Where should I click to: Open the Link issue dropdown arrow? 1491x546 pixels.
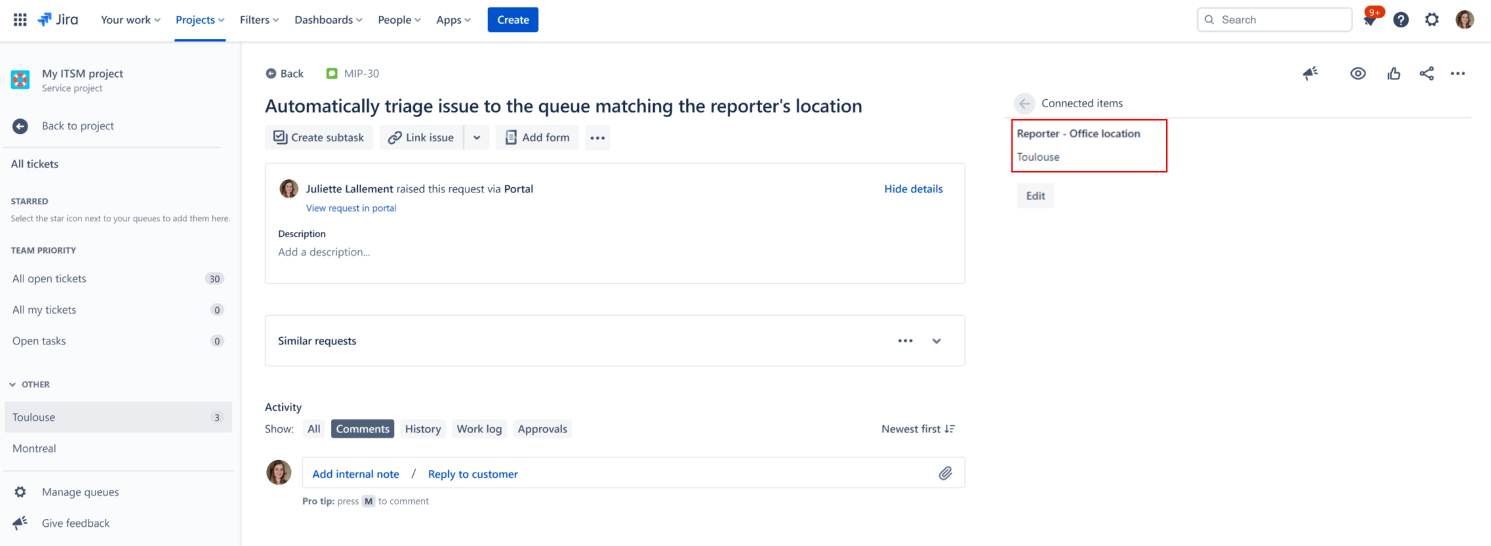click(476, 138)
